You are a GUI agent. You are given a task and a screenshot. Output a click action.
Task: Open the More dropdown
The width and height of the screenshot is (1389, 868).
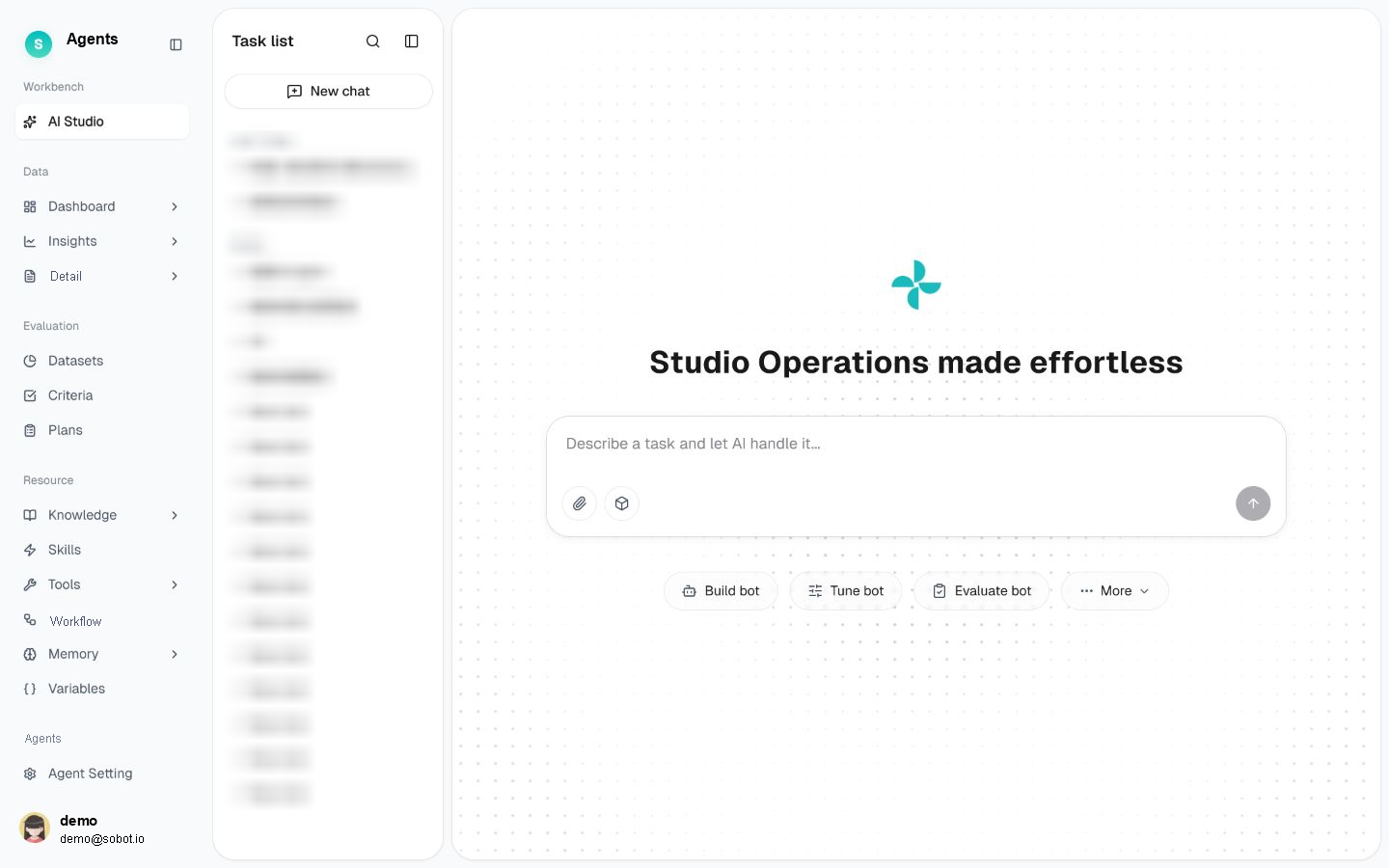pos(1115,591)
